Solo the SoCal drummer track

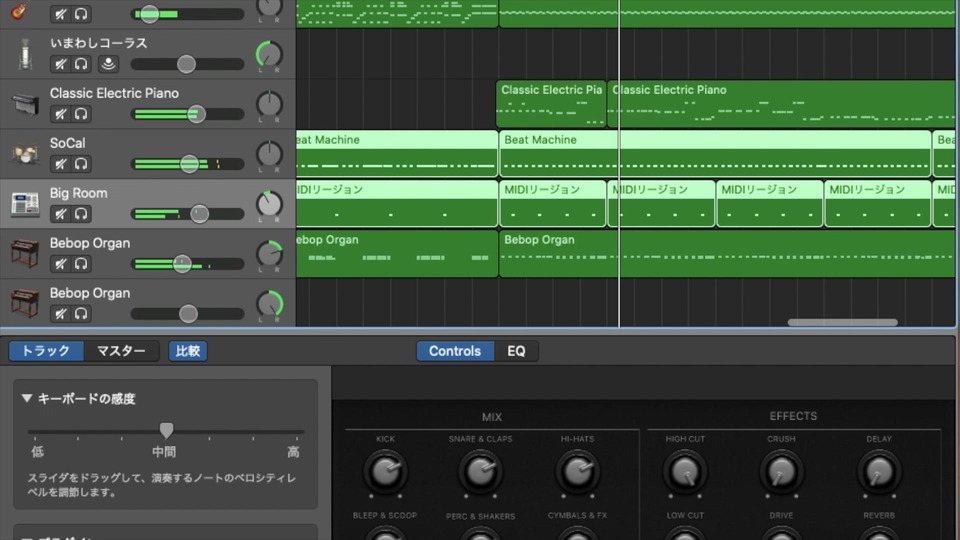(x=81, y=164)
